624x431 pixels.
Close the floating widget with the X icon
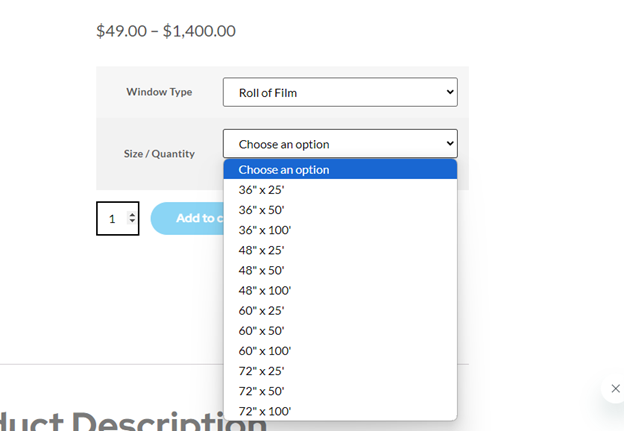click(x=615, y=388)
